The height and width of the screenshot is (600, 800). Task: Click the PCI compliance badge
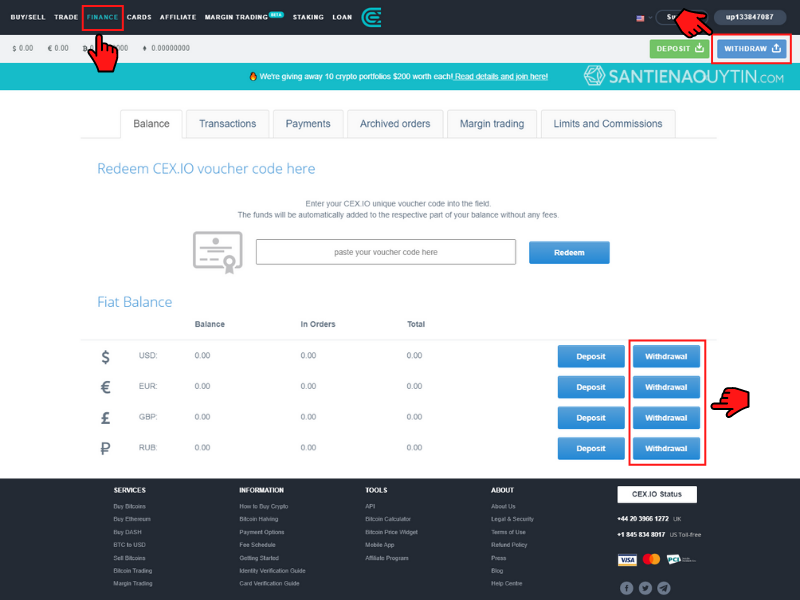point(681,559)
